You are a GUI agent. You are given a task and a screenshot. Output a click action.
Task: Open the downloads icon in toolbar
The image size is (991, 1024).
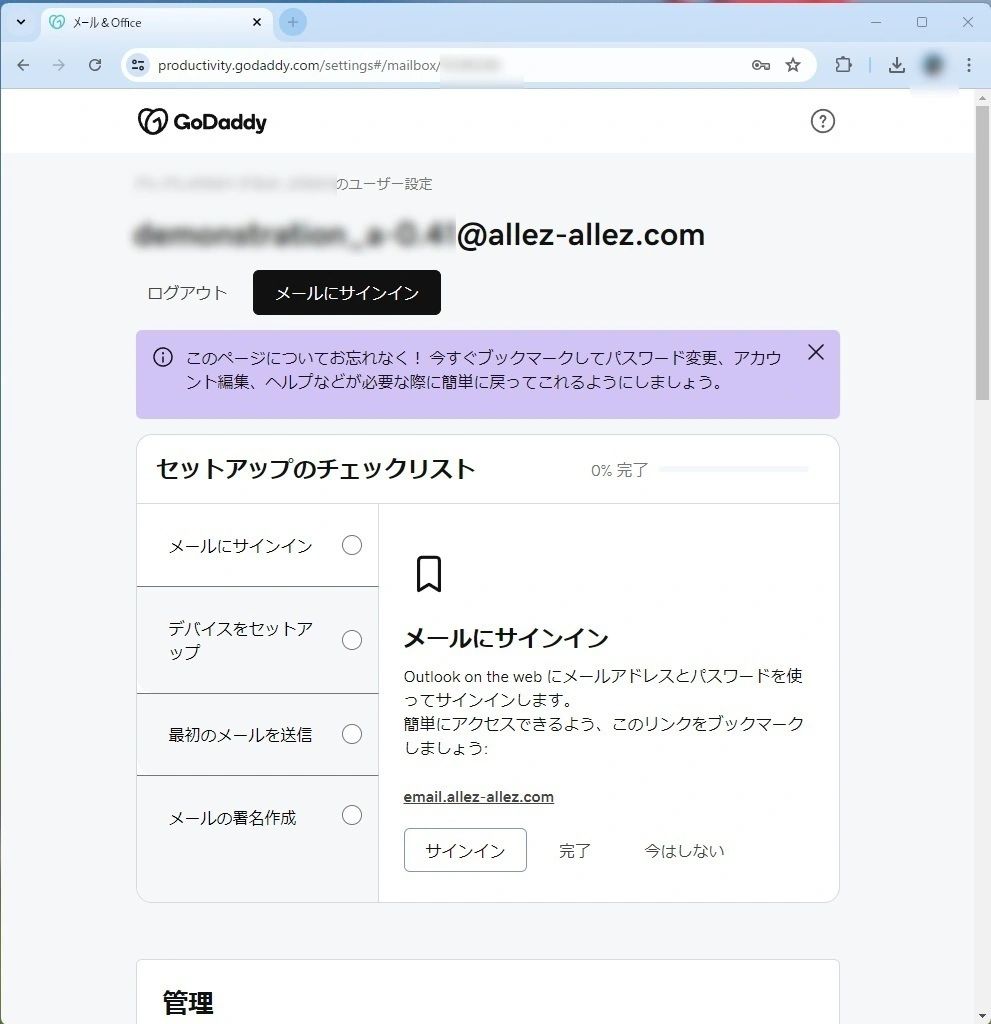(x=897, y=65)
